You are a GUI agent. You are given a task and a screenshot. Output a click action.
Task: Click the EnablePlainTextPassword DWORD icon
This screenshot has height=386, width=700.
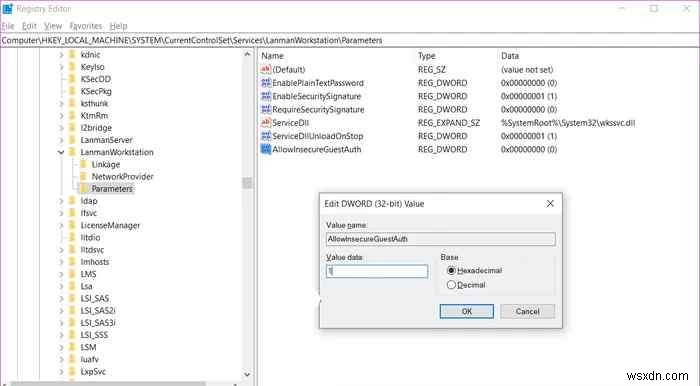click(x=266, y=83)
